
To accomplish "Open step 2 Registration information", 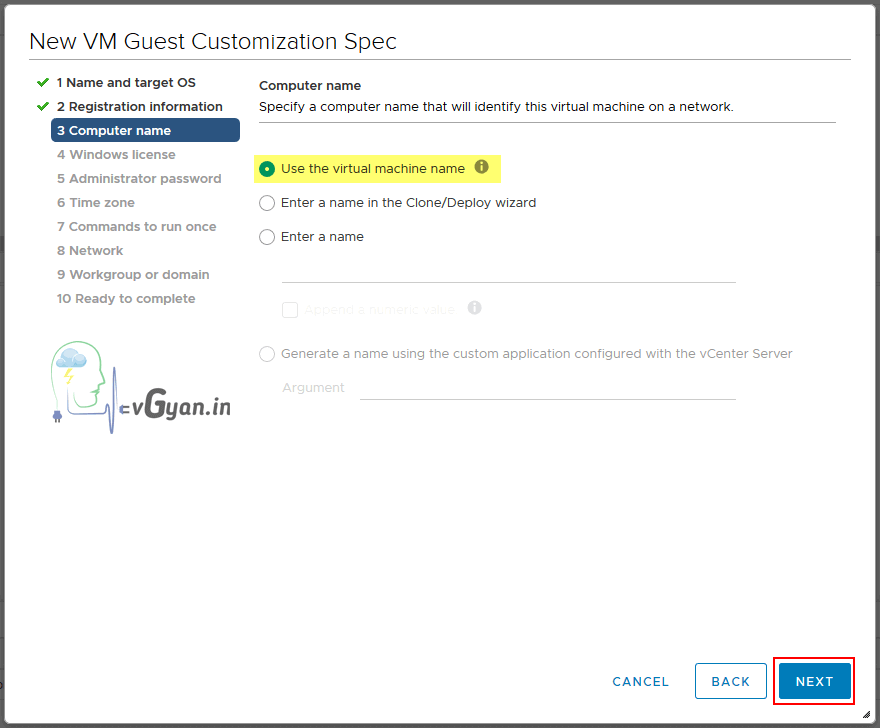I will click(139, 106).
